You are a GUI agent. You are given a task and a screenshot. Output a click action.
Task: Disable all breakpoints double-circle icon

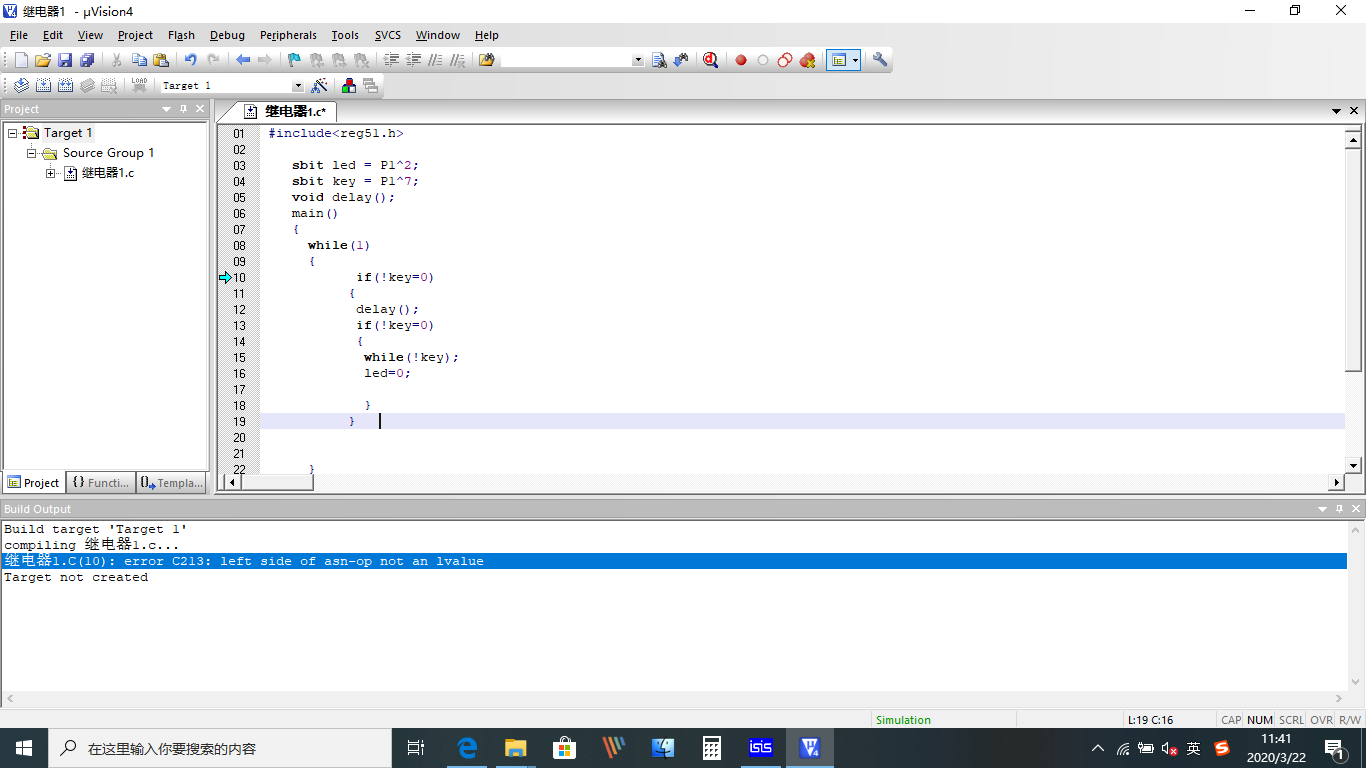pyautogui.click(x=785, y=60)
